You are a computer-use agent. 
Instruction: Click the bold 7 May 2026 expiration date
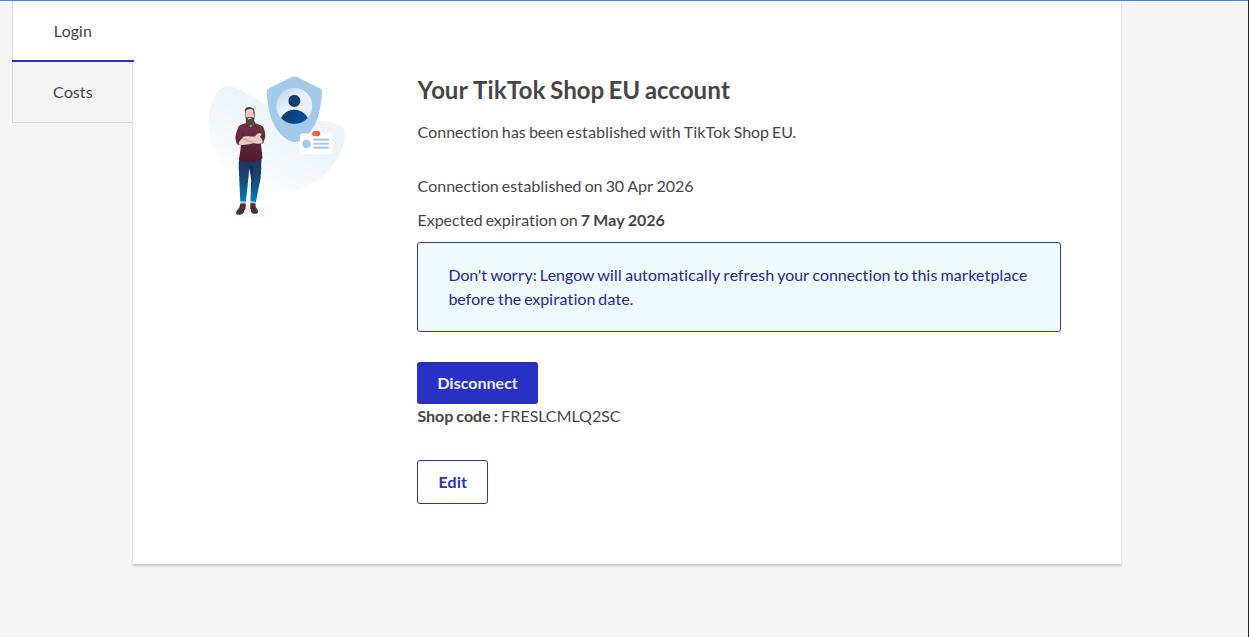pos(623,220)
